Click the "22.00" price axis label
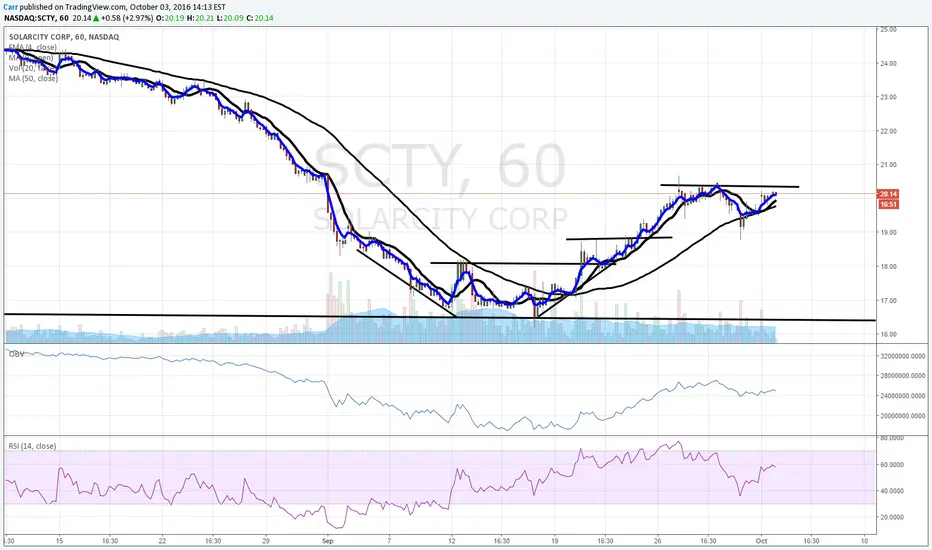 [x=889, y=131]
